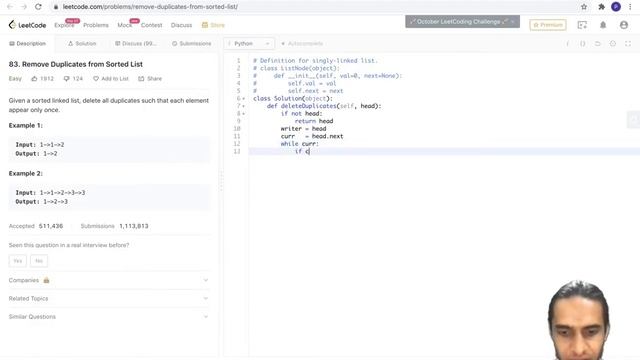Open the Python language dropdown
The height and width of the screenshot is (360, 640).
[249, 43]
